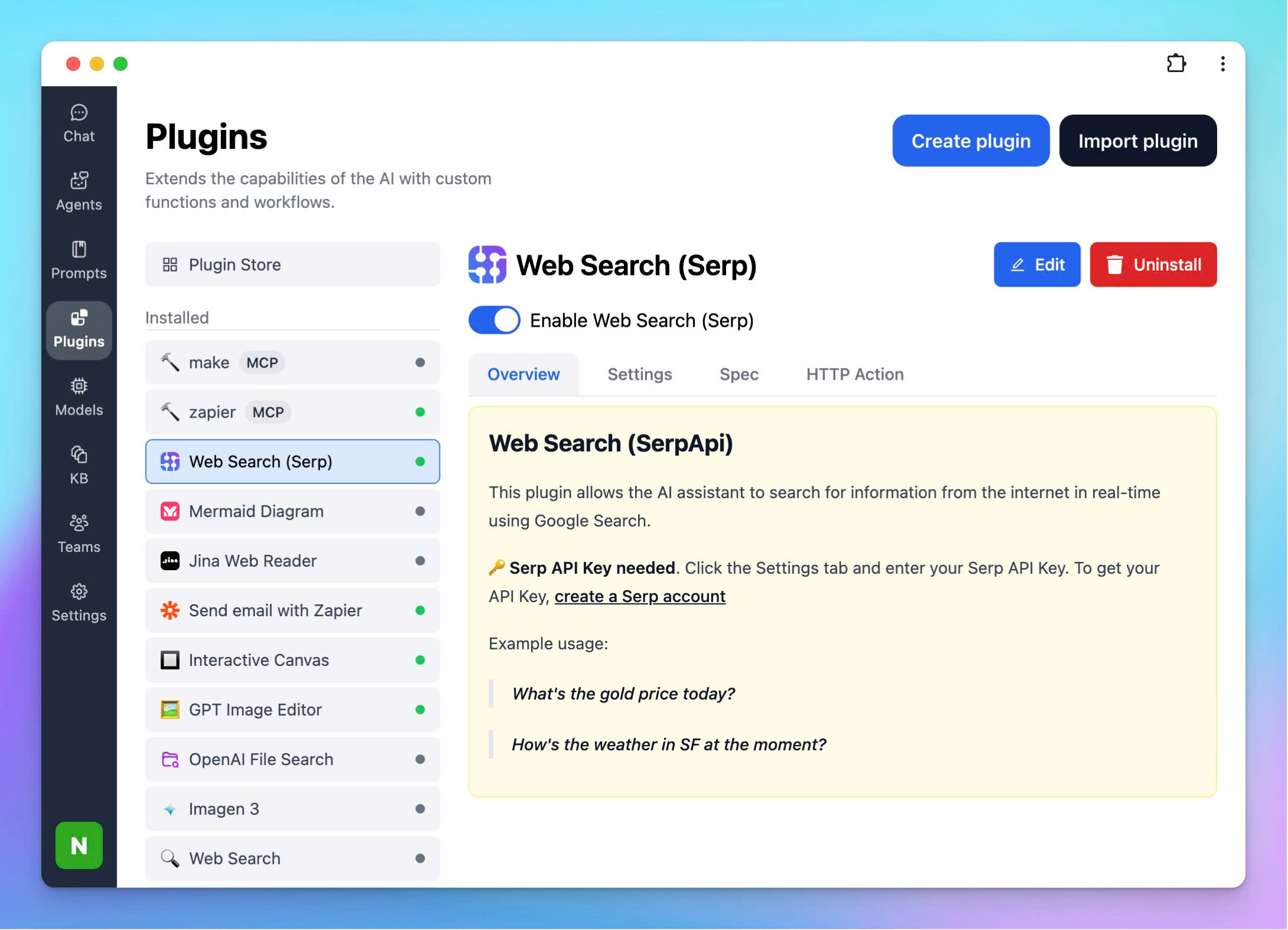Viewport: 1288px width, 930px height.
Task: Click the orange Zapier asterisk icon
Action: coord(170,610)
